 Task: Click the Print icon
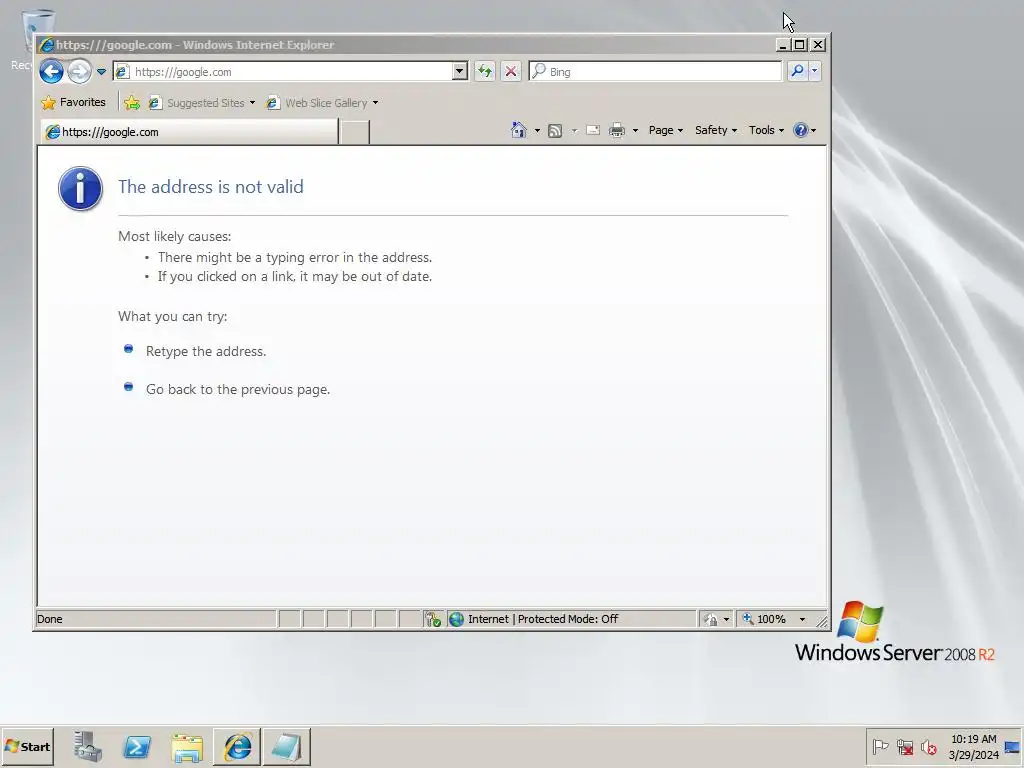tap(616, 131)
